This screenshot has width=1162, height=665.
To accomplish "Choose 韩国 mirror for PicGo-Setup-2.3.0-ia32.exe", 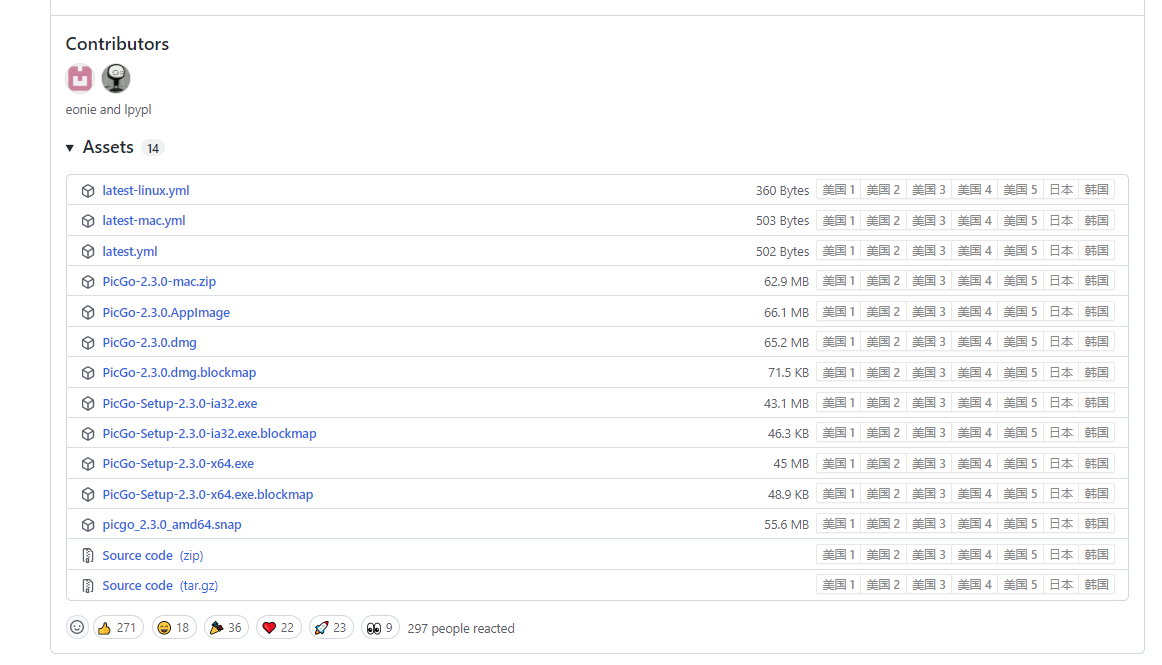I will coord(1096,403).
